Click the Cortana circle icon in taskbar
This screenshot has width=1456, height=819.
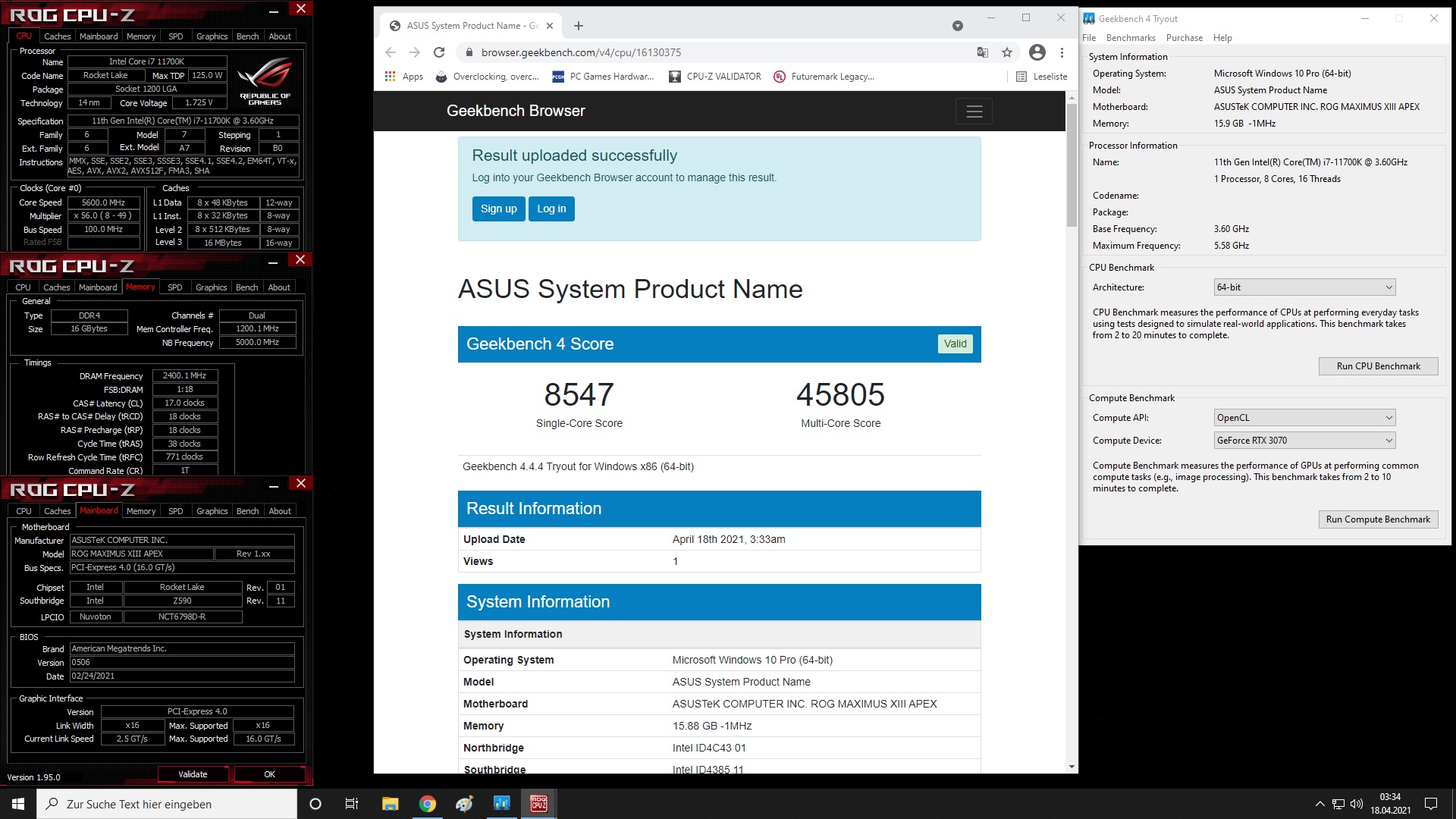pos(315,804)
